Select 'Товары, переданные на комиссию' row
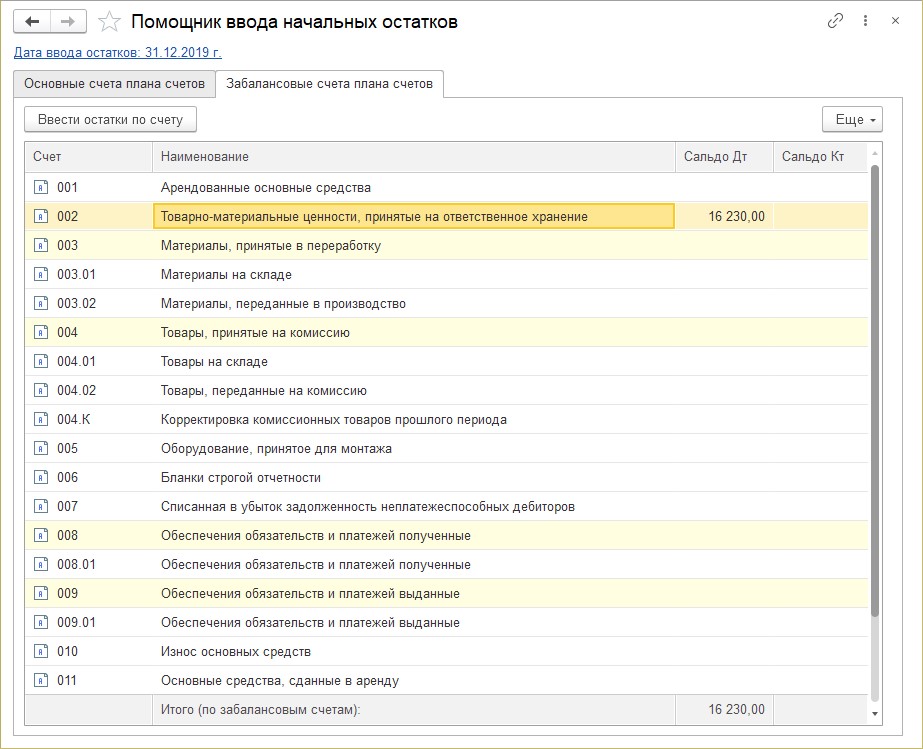The width and height of the screenshot is (923, 749). [447, 390]
